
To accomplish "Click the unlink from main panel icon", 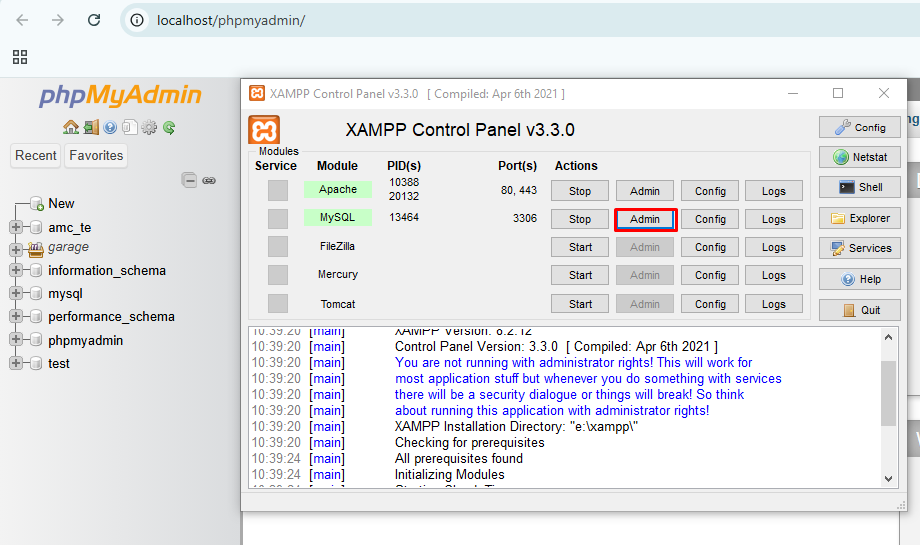I will (209, 180).
